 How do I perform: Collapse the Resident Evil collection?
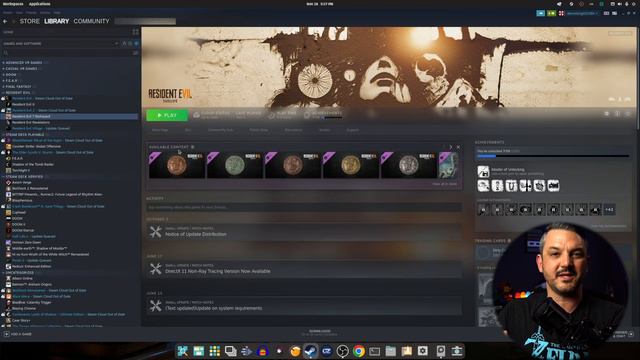coord(17,93)
